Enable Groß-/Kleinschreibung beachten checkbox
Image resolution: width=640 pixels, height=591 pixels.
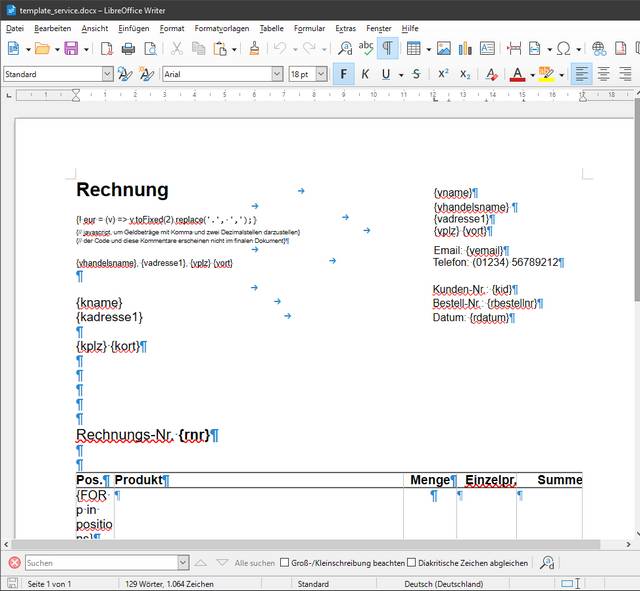[x=285, y=563]
